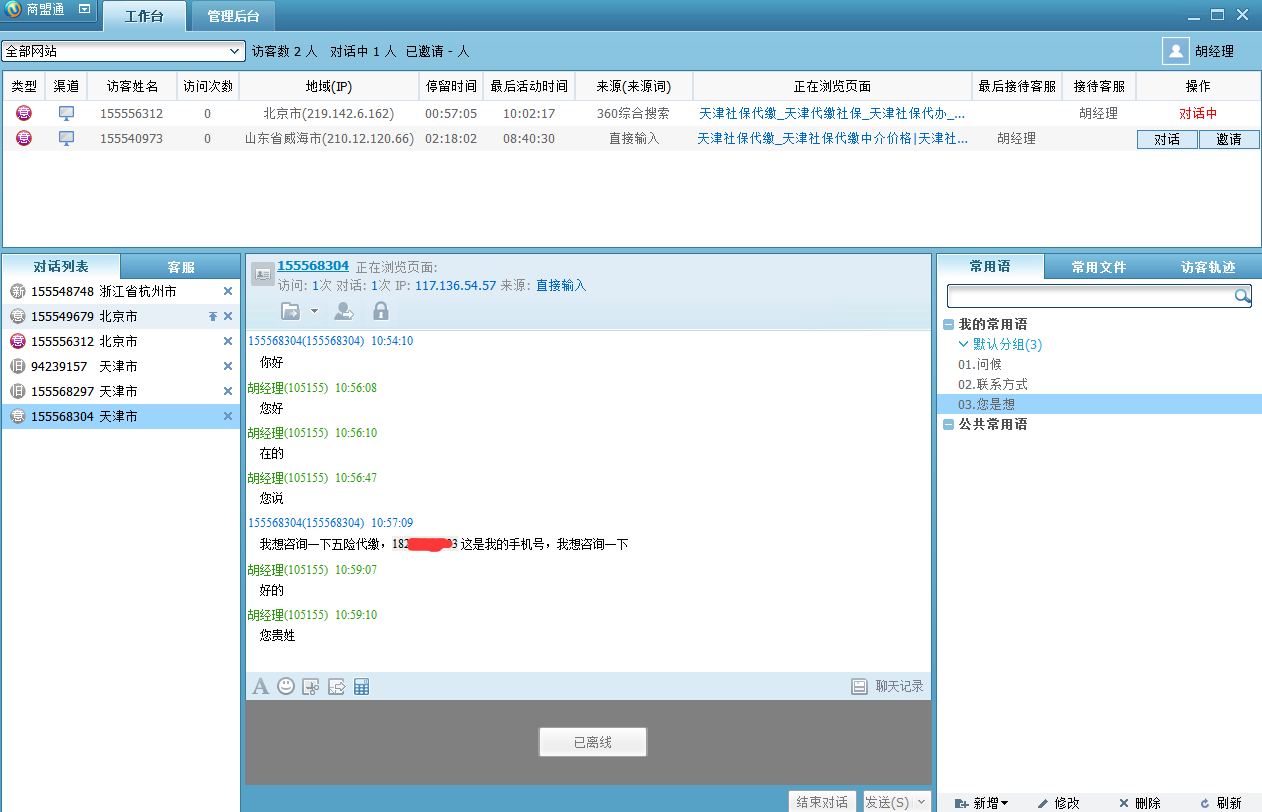Click the type icon in row 155556312 of visitor table
Screen dimensions: 1262x812
pos(23,113)
